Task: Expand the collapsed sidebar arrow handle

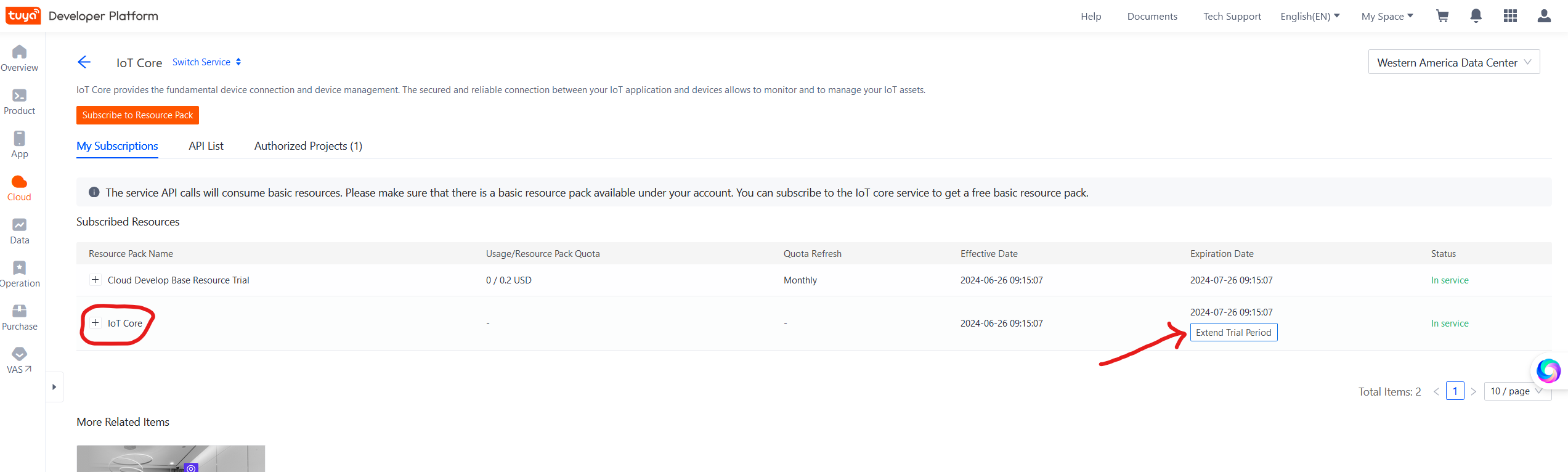Action: (54, 387)
